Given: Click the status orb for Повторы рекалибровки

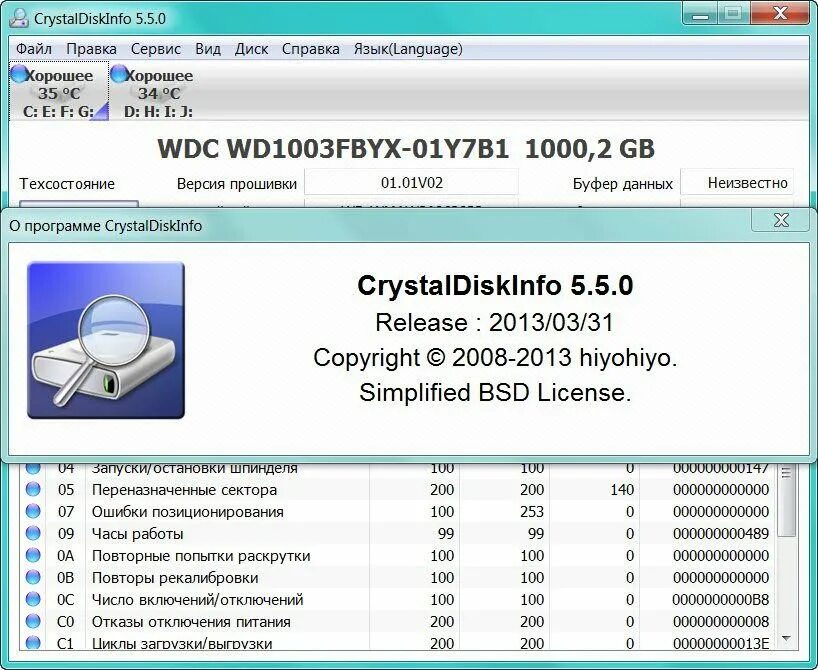Looking at the screenshot, I should 33,577.
